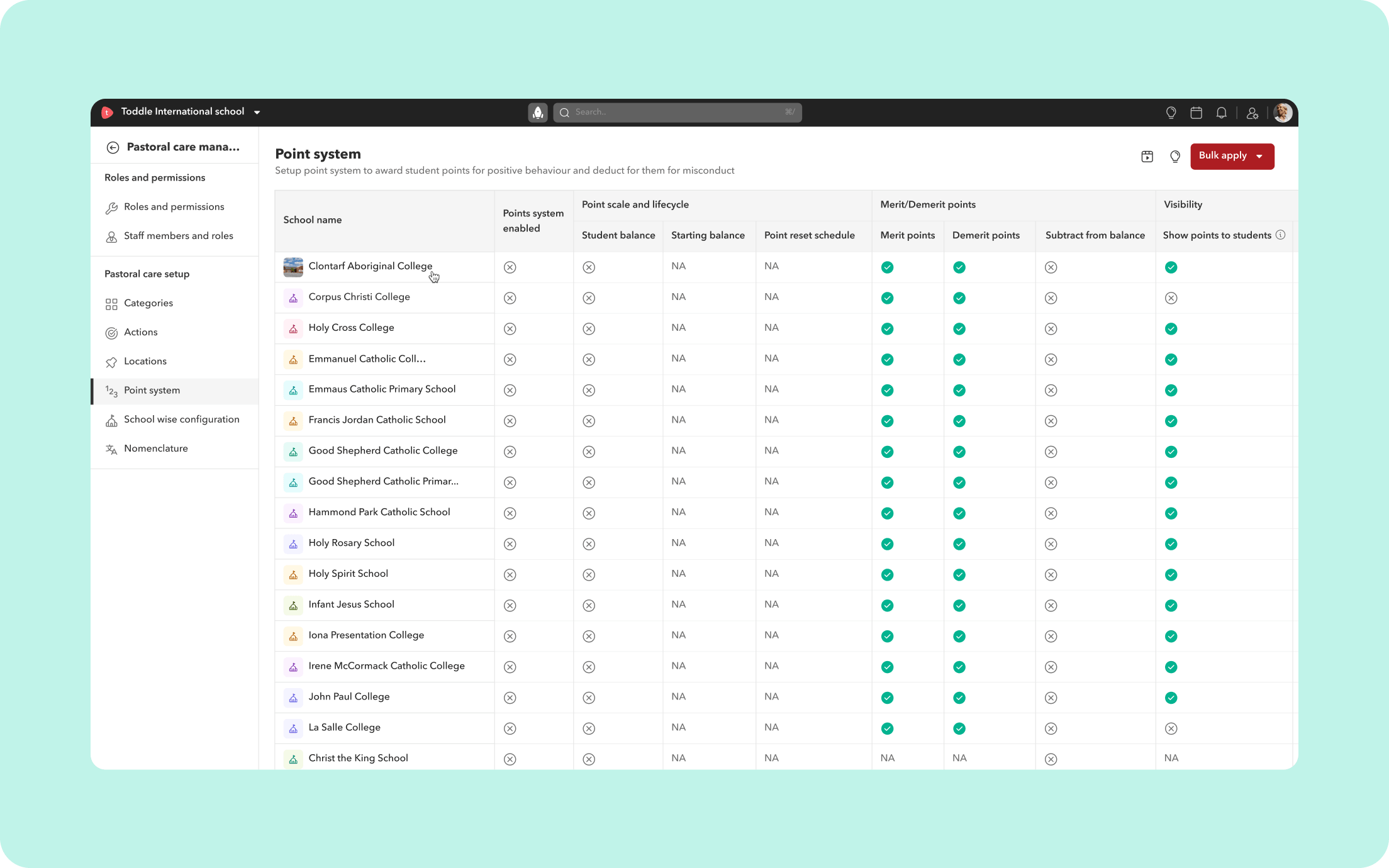Click the rocket icon beside search
Image resolution: width=1389 pixels, height=868 pixels.
538,113
